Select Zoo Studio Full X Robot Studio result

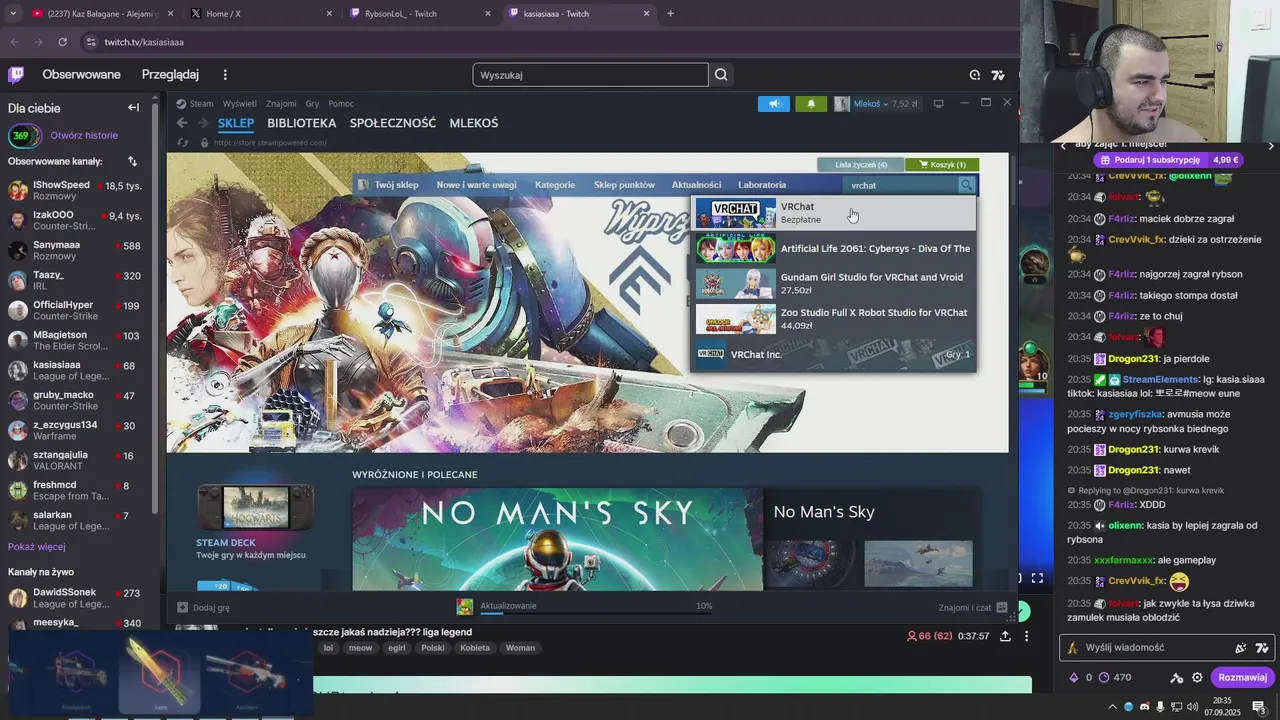833,318
